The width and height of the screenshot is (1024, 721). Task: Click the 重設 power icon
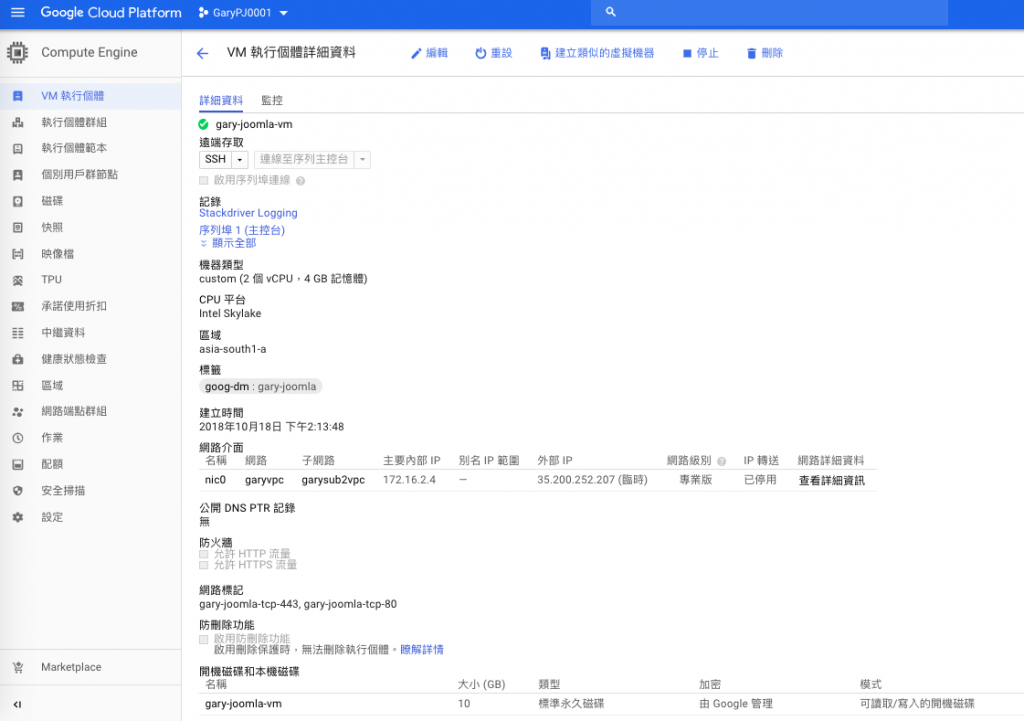click(481, 54)
